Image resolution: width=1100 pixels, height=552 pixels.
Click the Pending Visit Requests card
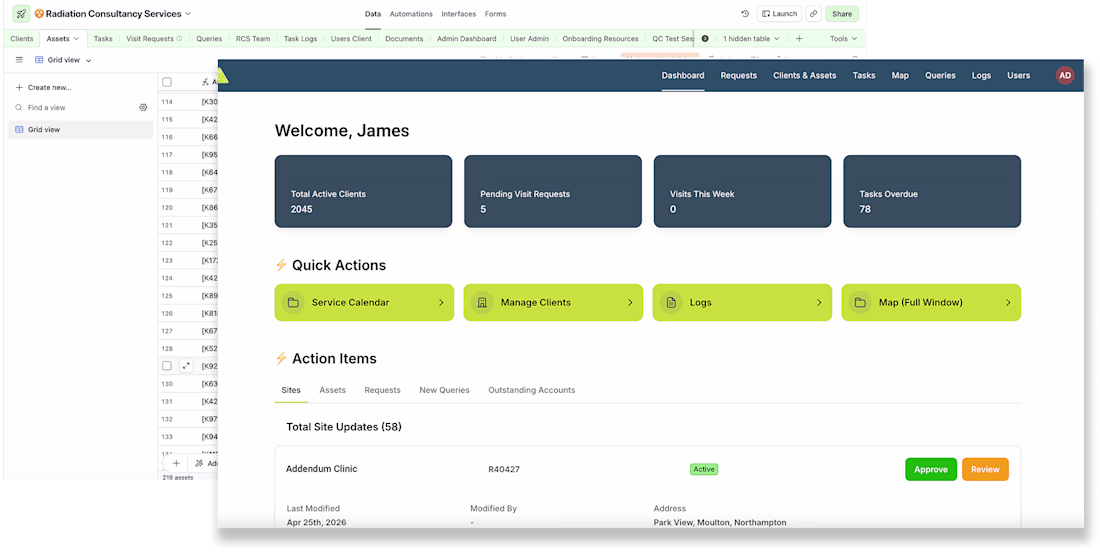click(553, 191)
